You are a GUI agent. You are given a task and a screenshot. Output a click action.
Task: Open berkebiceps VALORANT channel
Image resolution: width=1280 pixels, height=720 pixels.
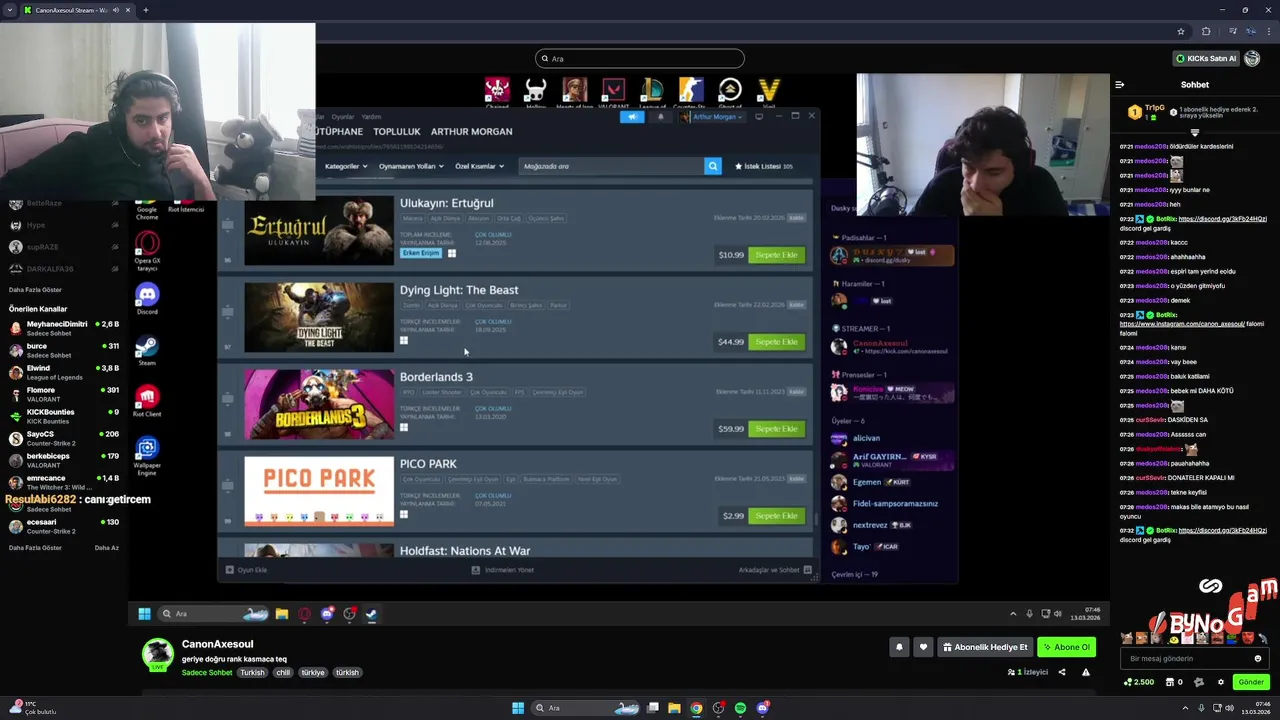click(x=62, y=460)
